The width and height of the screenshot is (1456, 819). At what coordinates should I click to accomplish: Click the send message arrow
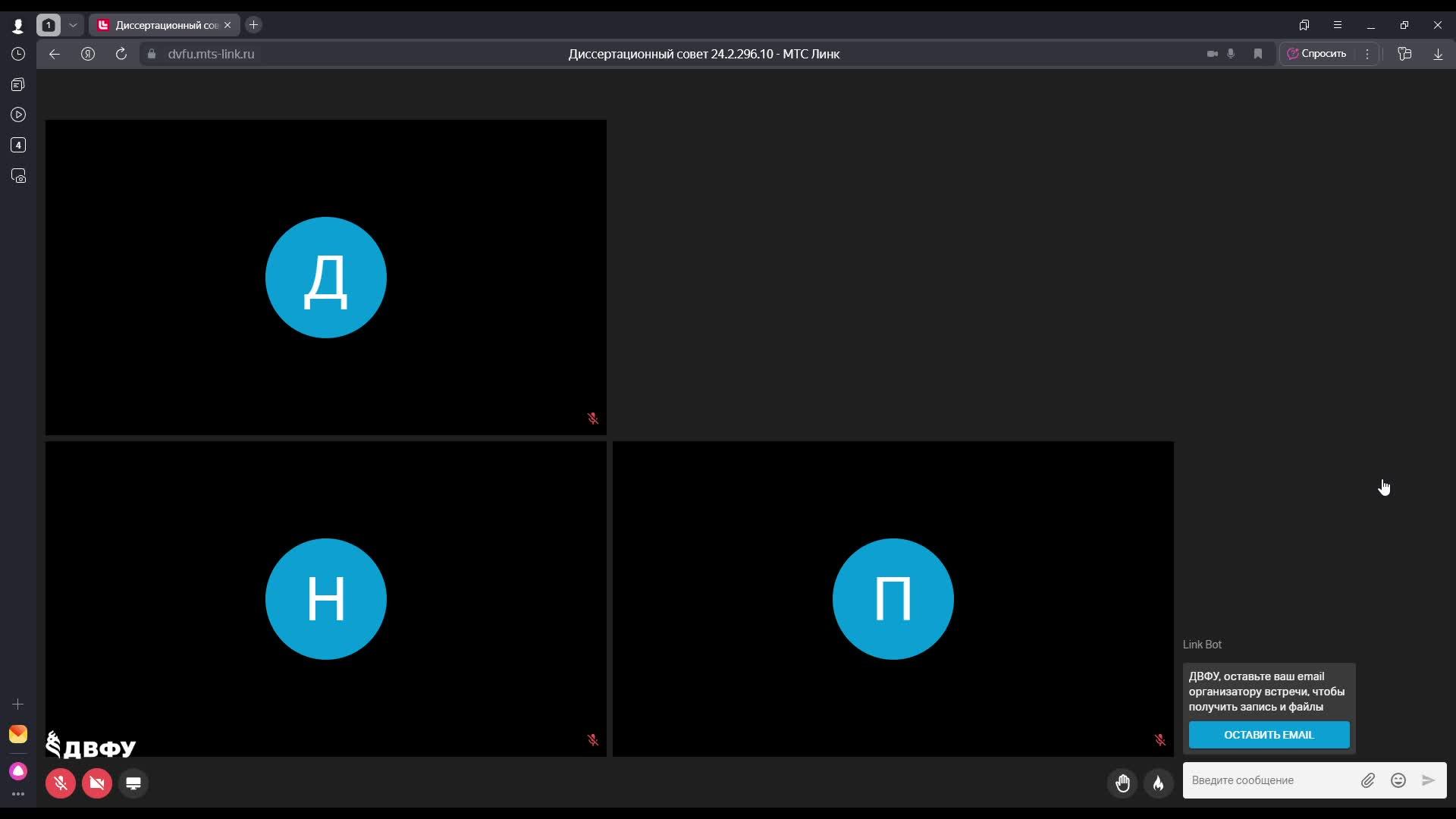click(1428, 780)
